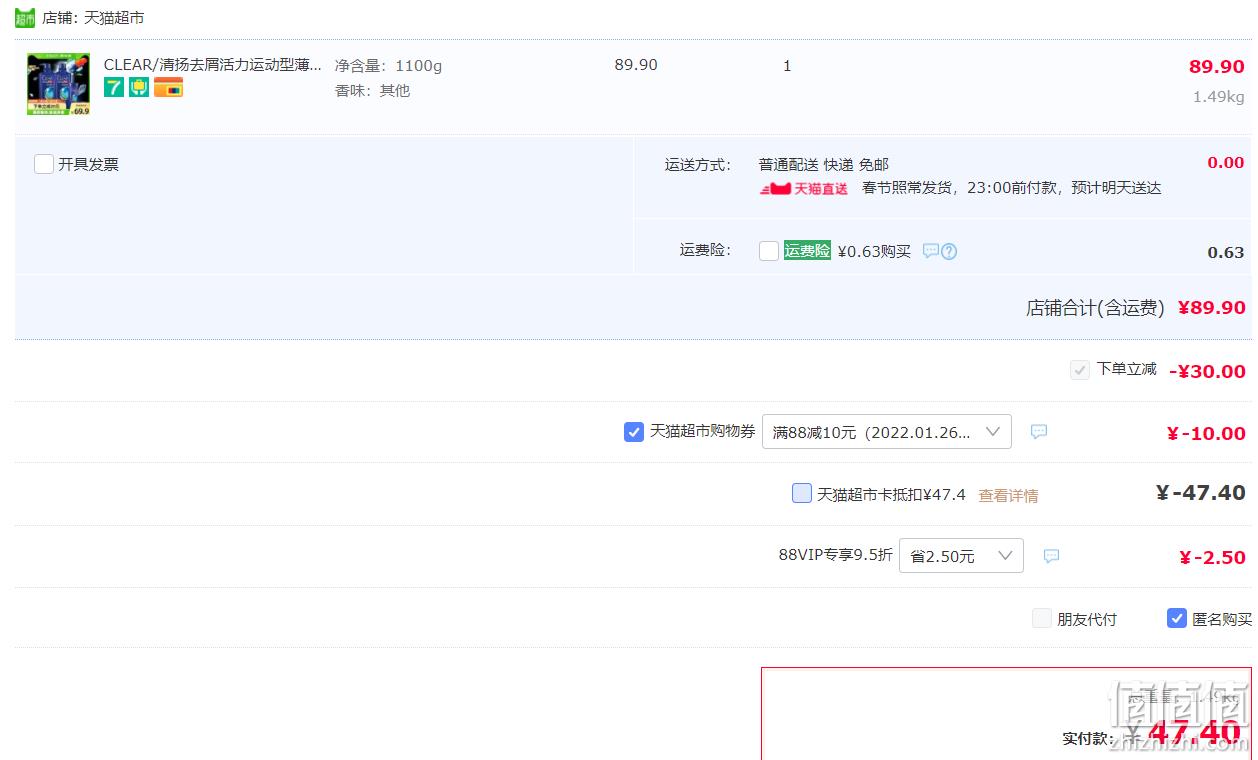The width and height of the screenshot is (1258, 760).
Task: Click the -¥30.00 order discount amount
Action: click(x=1207, y=371)
